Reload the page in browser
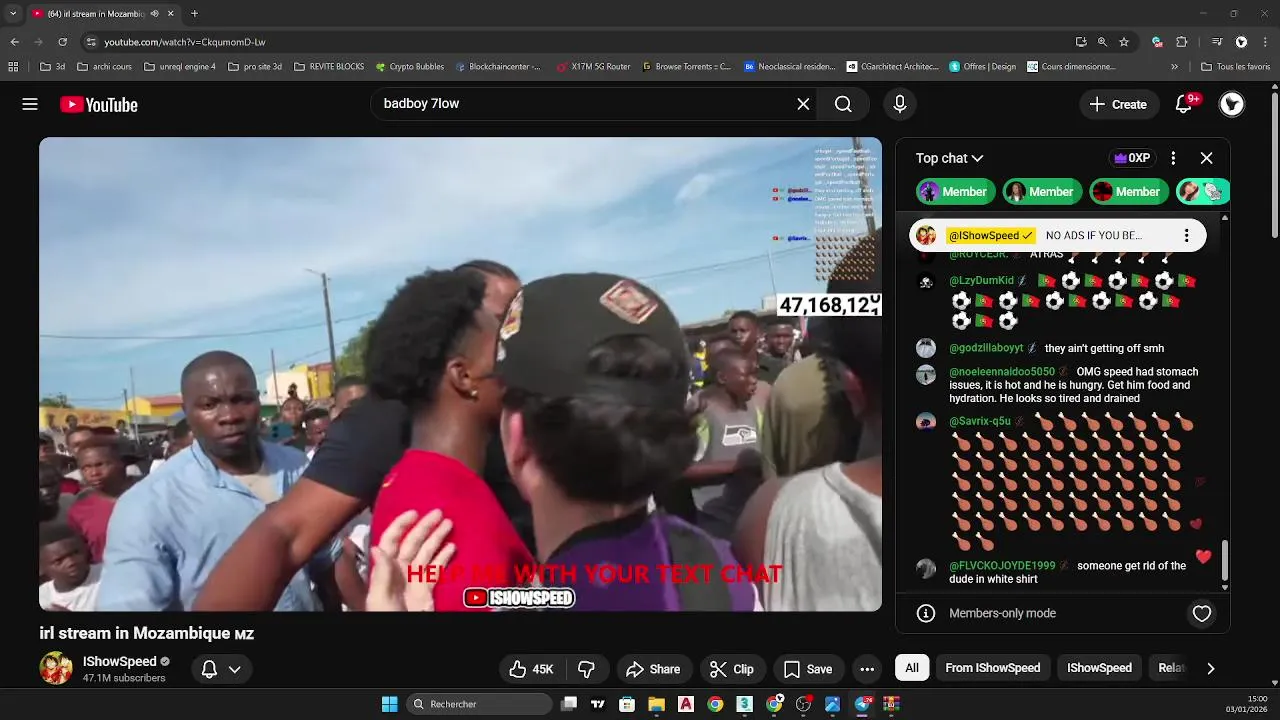Viewport: 1280px width, 720px height. click(62, 42)
